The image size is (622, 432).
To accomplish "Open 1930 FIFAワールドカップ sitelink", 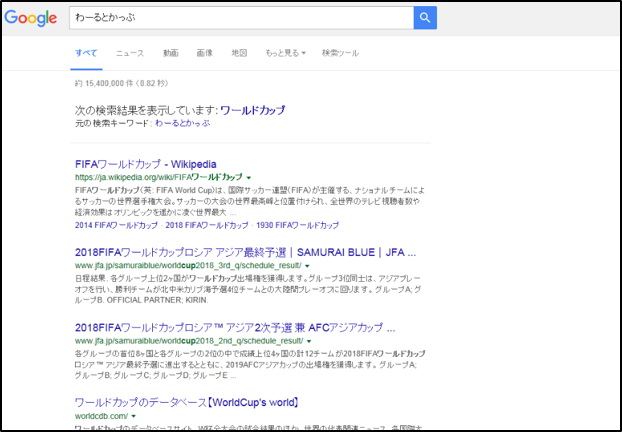I will pos(298,225).
